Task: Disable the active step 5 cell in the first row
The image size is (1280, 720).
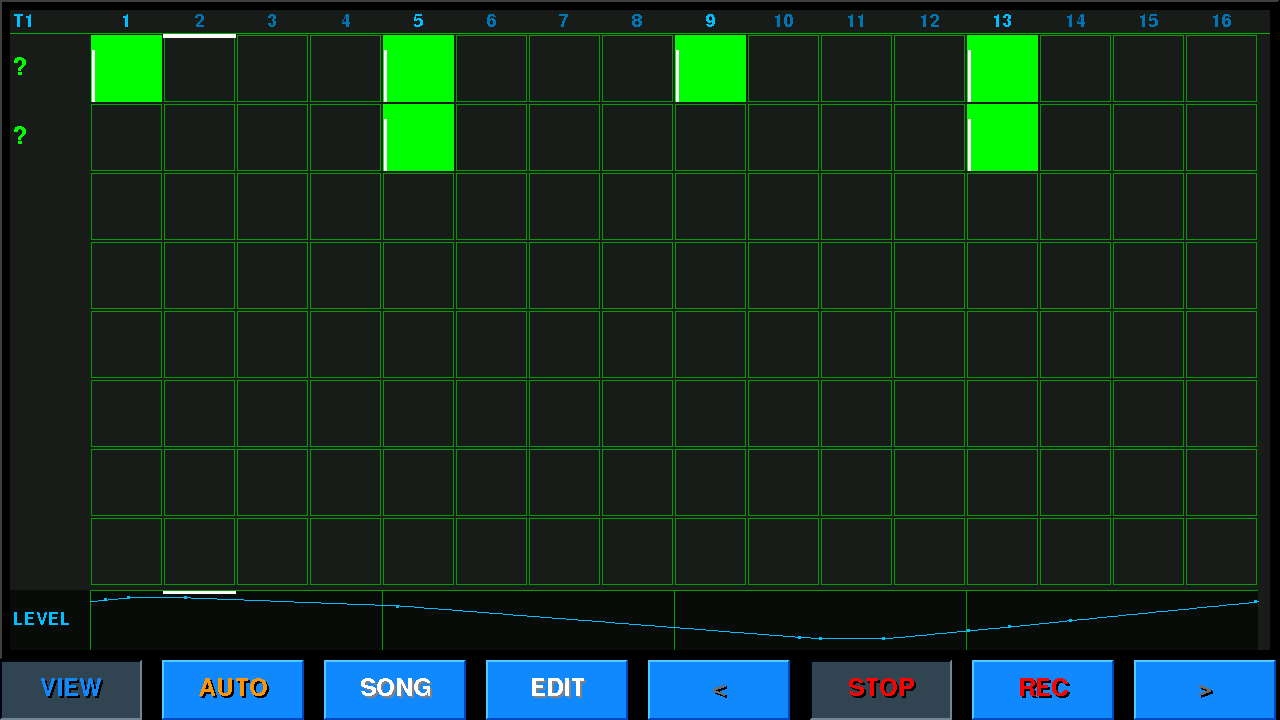Action: click(x=418, y=68)
